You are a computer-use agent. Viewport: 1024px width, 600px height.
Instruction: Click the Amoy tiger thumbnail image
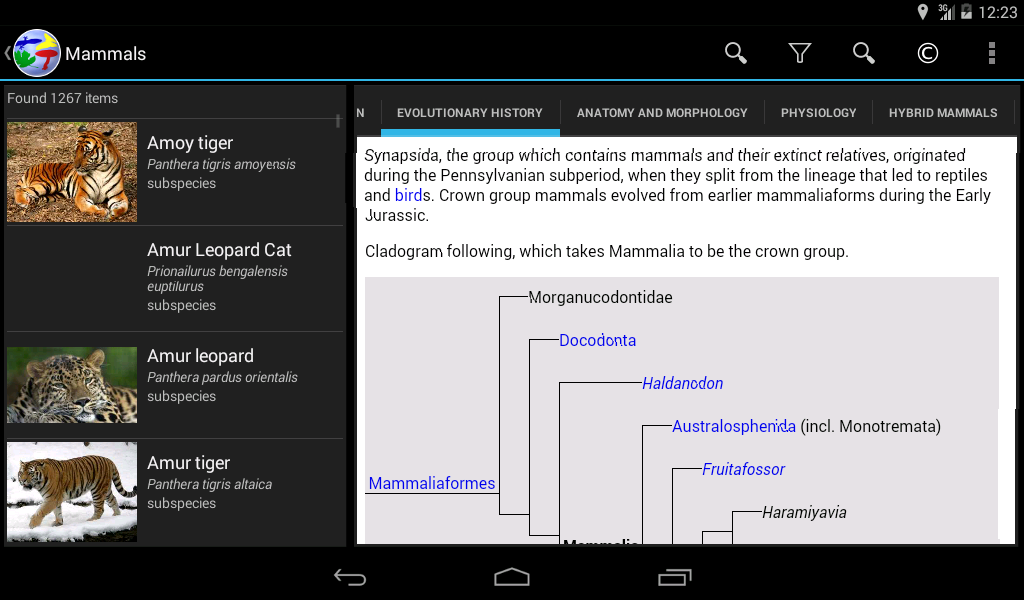point(72,172)
